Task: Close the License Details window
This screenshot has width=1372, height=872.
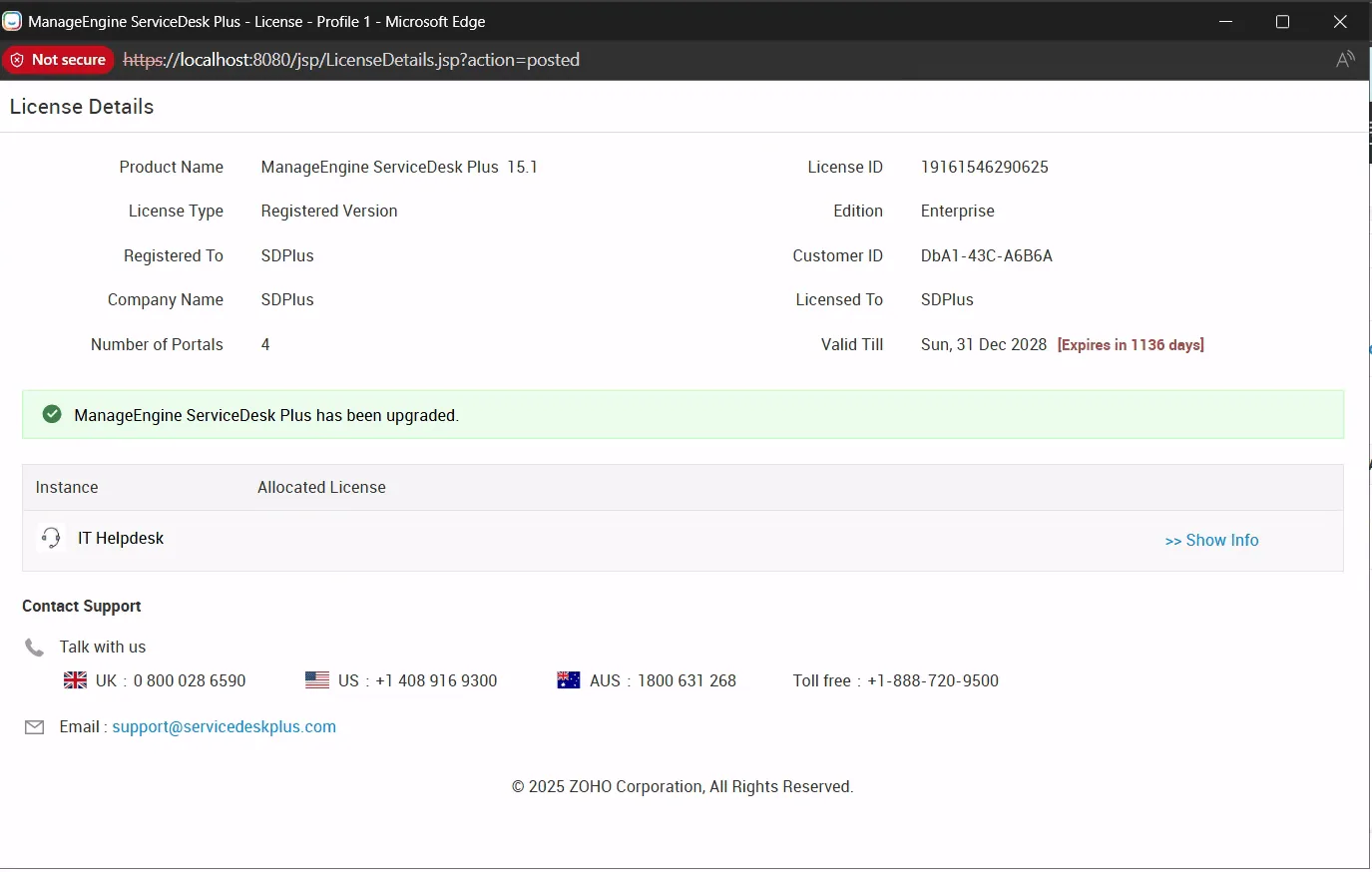Action: [x=1340, y=21]
